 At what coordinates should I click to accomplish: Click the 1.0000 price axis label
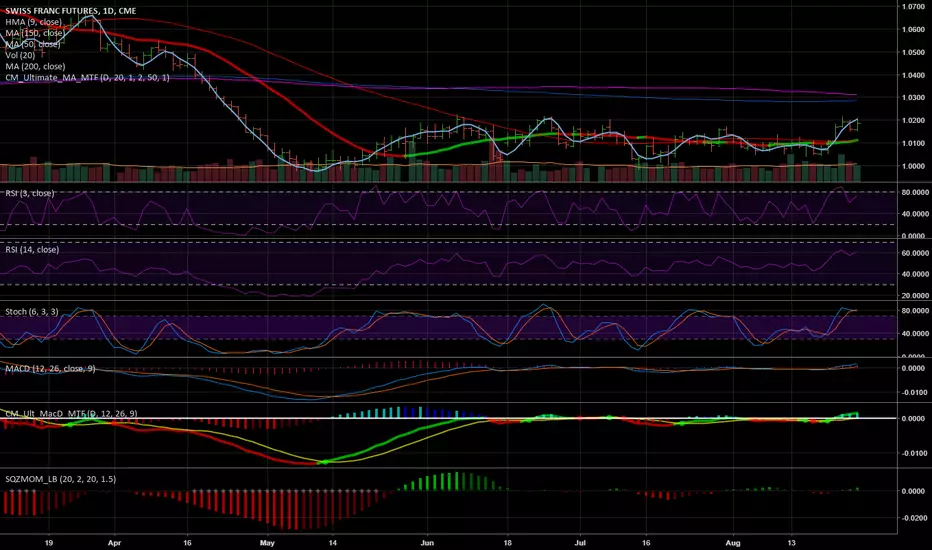(x=913, y=166)
